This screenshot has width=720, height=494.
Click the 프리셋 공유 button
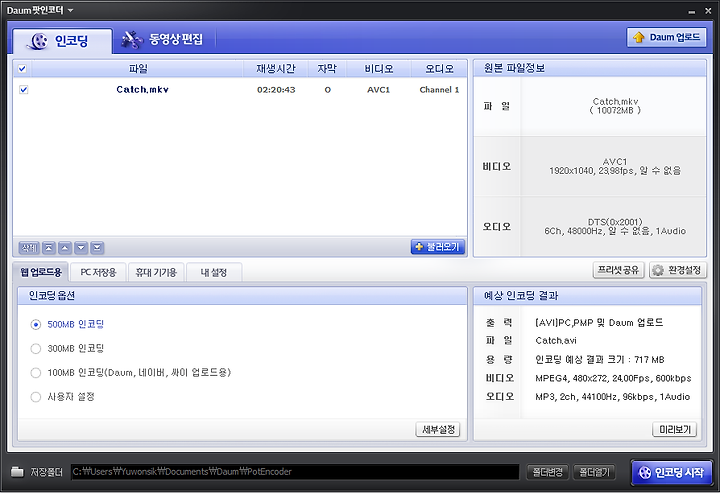click(619, 270)
